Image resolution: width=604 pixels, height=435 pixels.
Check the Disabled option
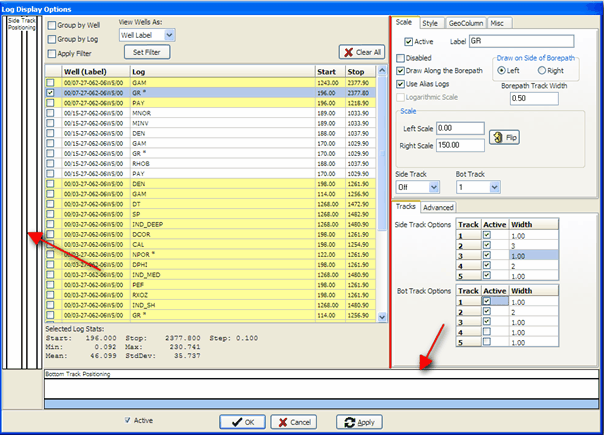pos(401,58)
